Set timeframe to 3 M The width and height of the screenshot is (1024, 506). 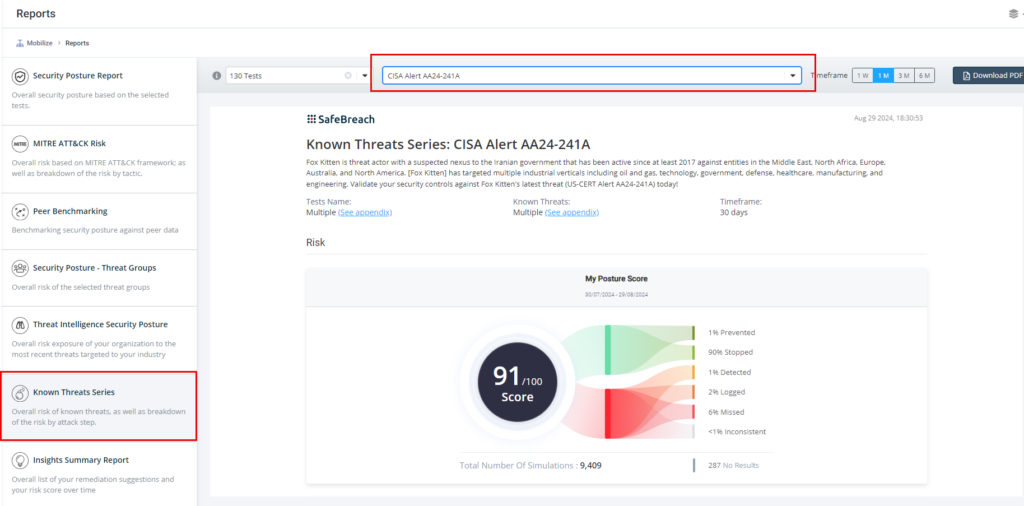[903, 76]
